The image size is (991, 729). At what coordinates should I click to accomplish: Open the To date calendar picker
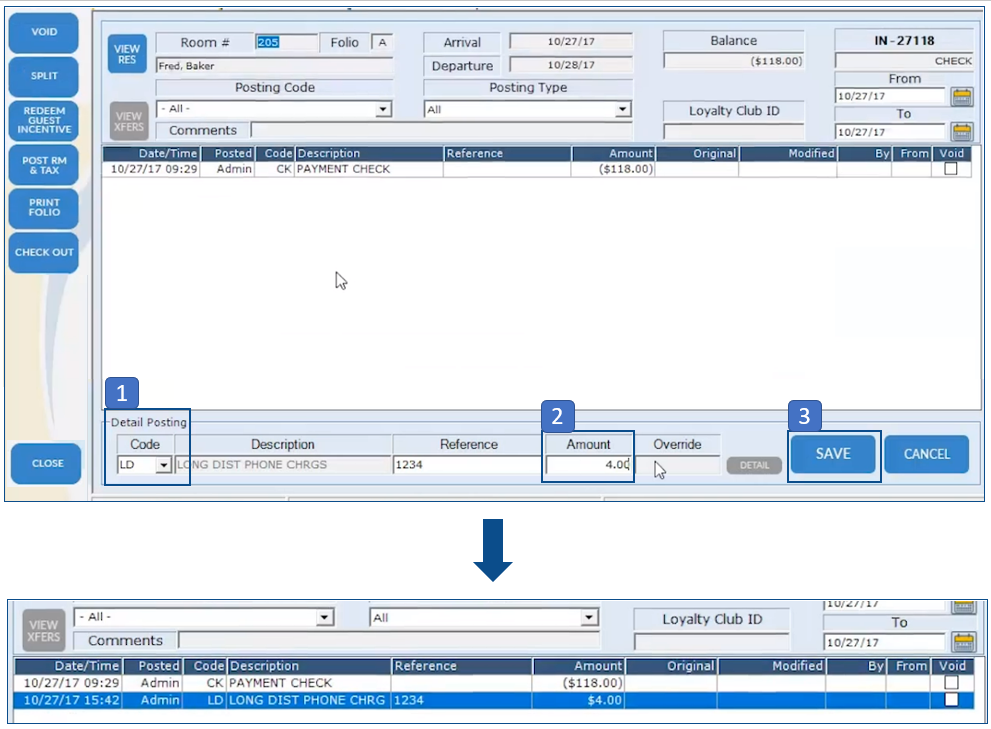pyautogui.click(x=961, y=132)
